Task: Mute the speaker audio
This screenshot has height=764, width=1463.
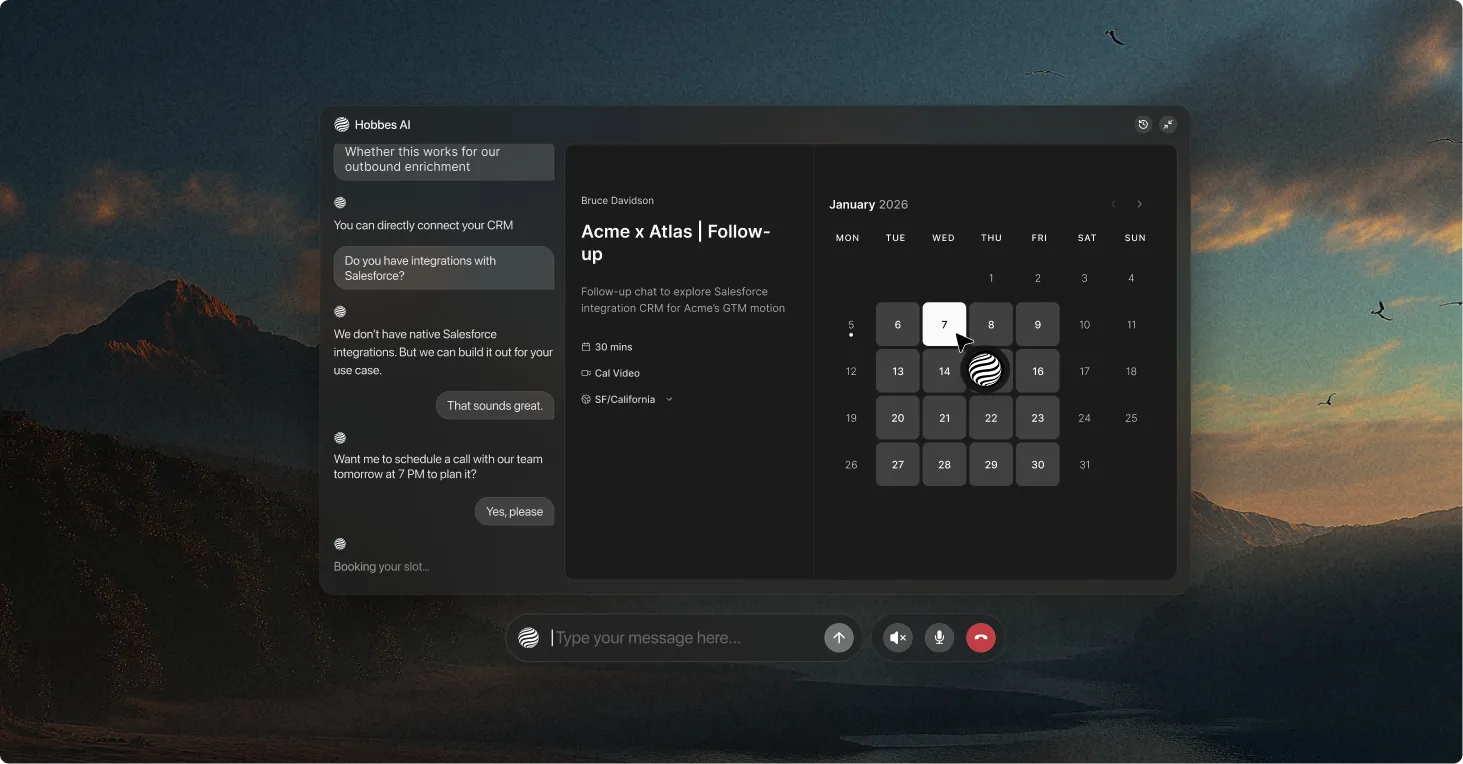Action: tap(898, 638)
